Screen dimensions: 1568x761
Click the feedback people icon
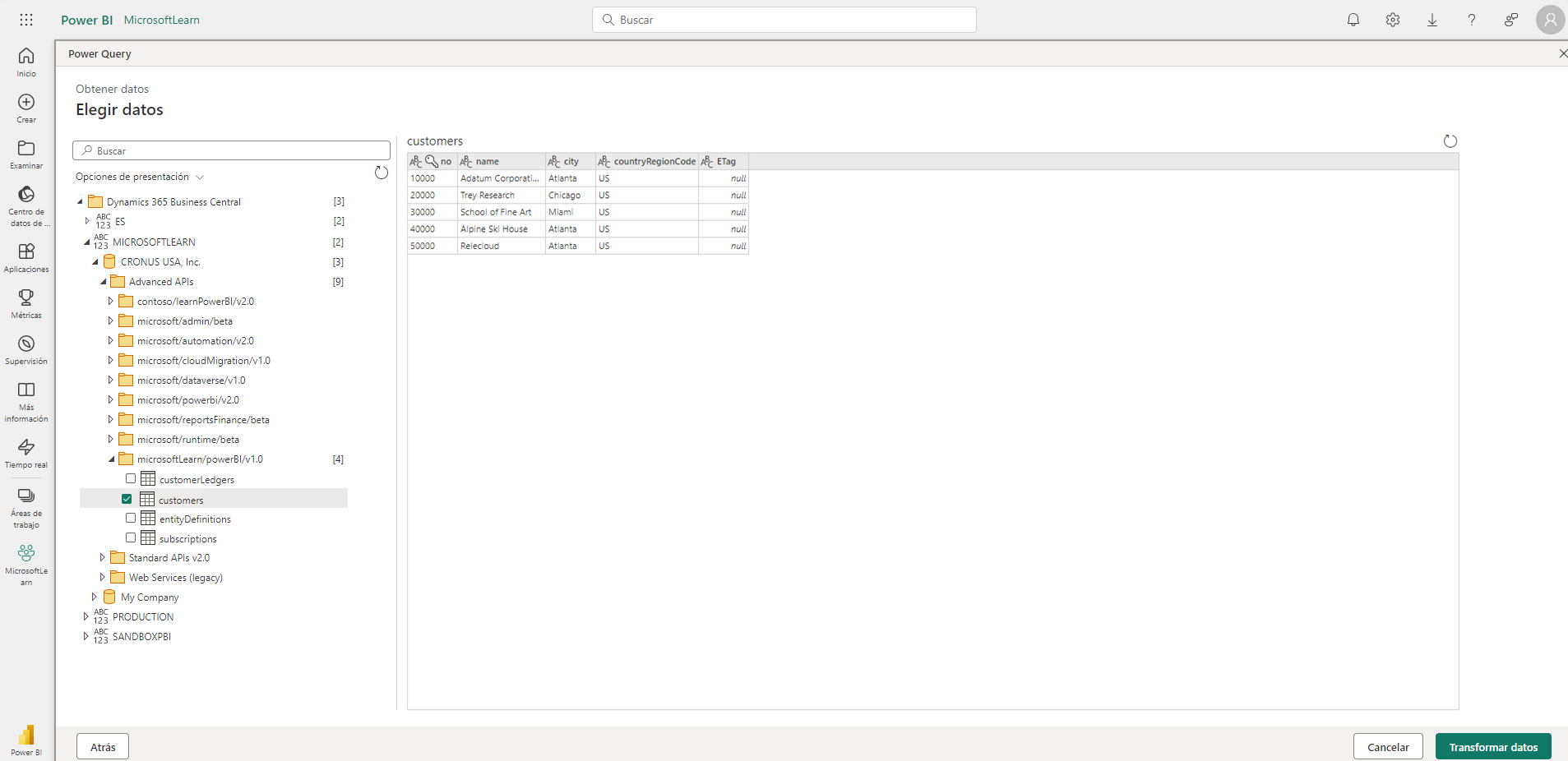tap(1511, 20)
